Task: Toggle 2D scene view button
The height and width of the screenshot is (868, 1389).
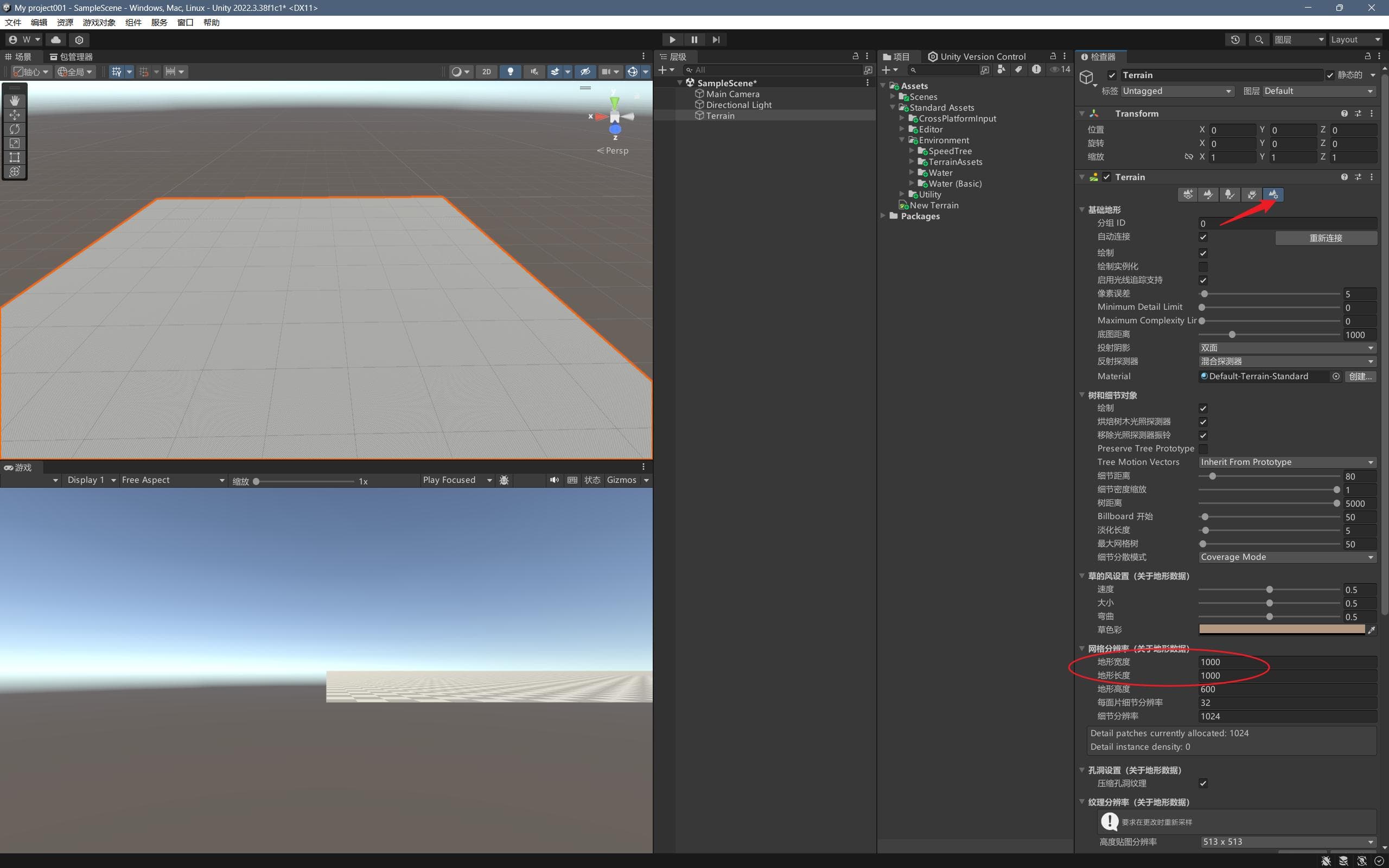Action: pos(486,72)
